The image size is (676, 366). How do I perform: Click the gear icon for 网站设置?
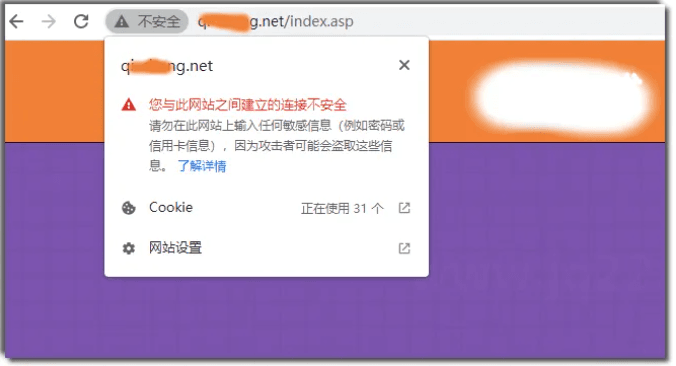pos(128,248)
